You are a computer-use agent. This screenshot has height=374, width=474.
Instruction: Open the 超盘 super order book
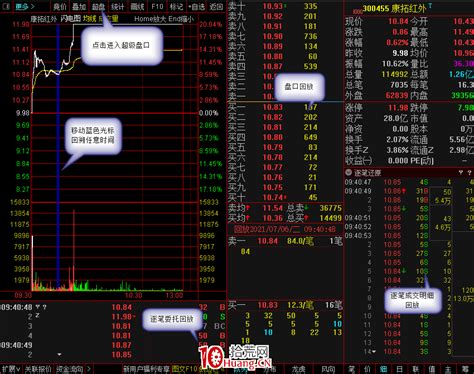(x=98, y=6)
